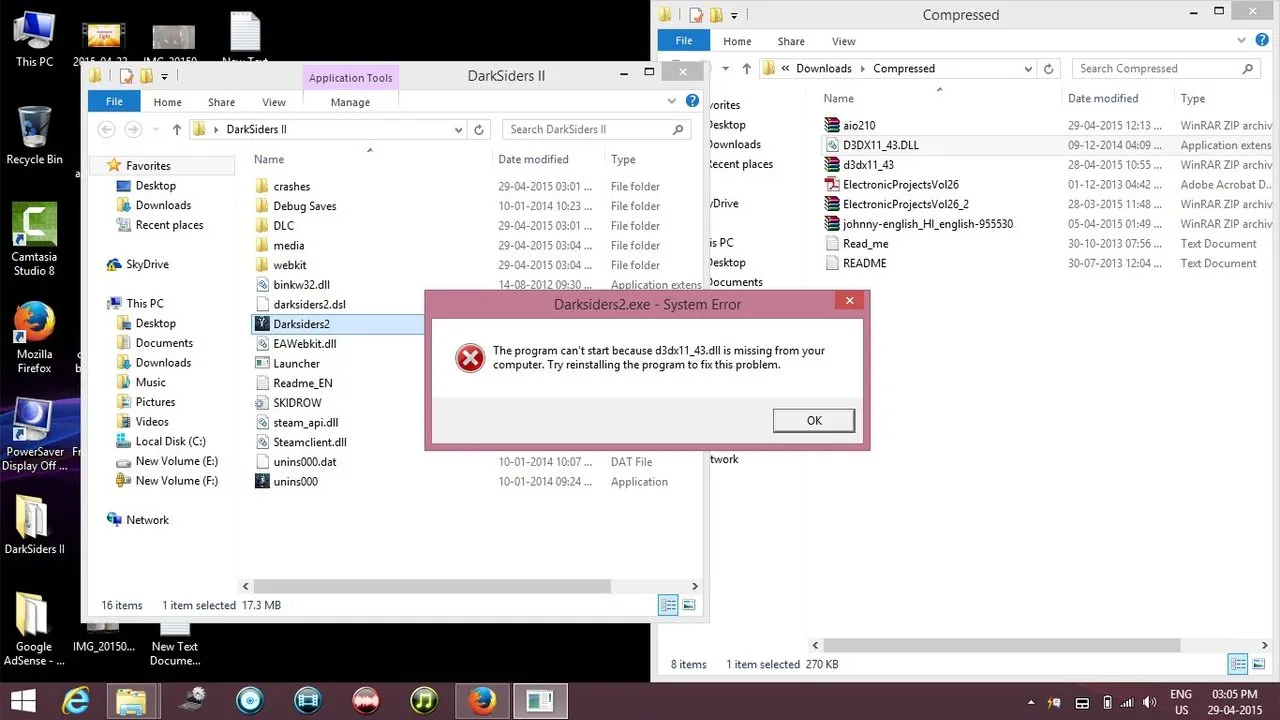Select Google AdSense folder on desktop
Viewport: 1280px width, 720px height.
click(x=34, y=630)
